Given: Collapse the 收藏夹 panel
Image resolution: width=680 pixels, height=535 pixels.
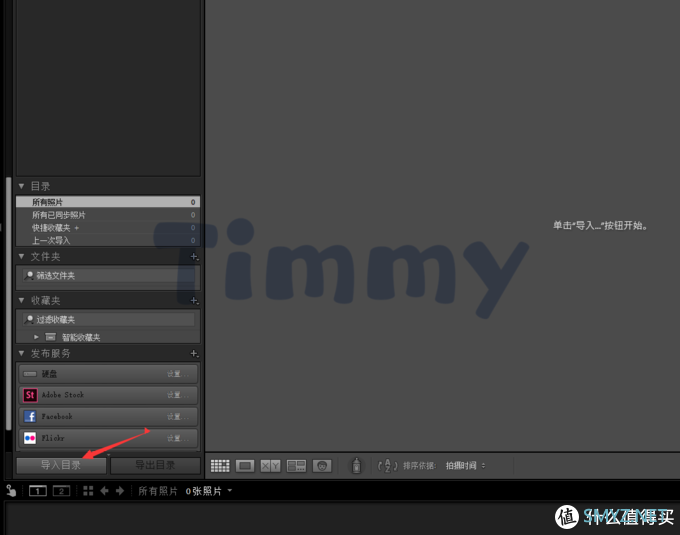Looking at the screenshot, I should click(x=21, y=300).
